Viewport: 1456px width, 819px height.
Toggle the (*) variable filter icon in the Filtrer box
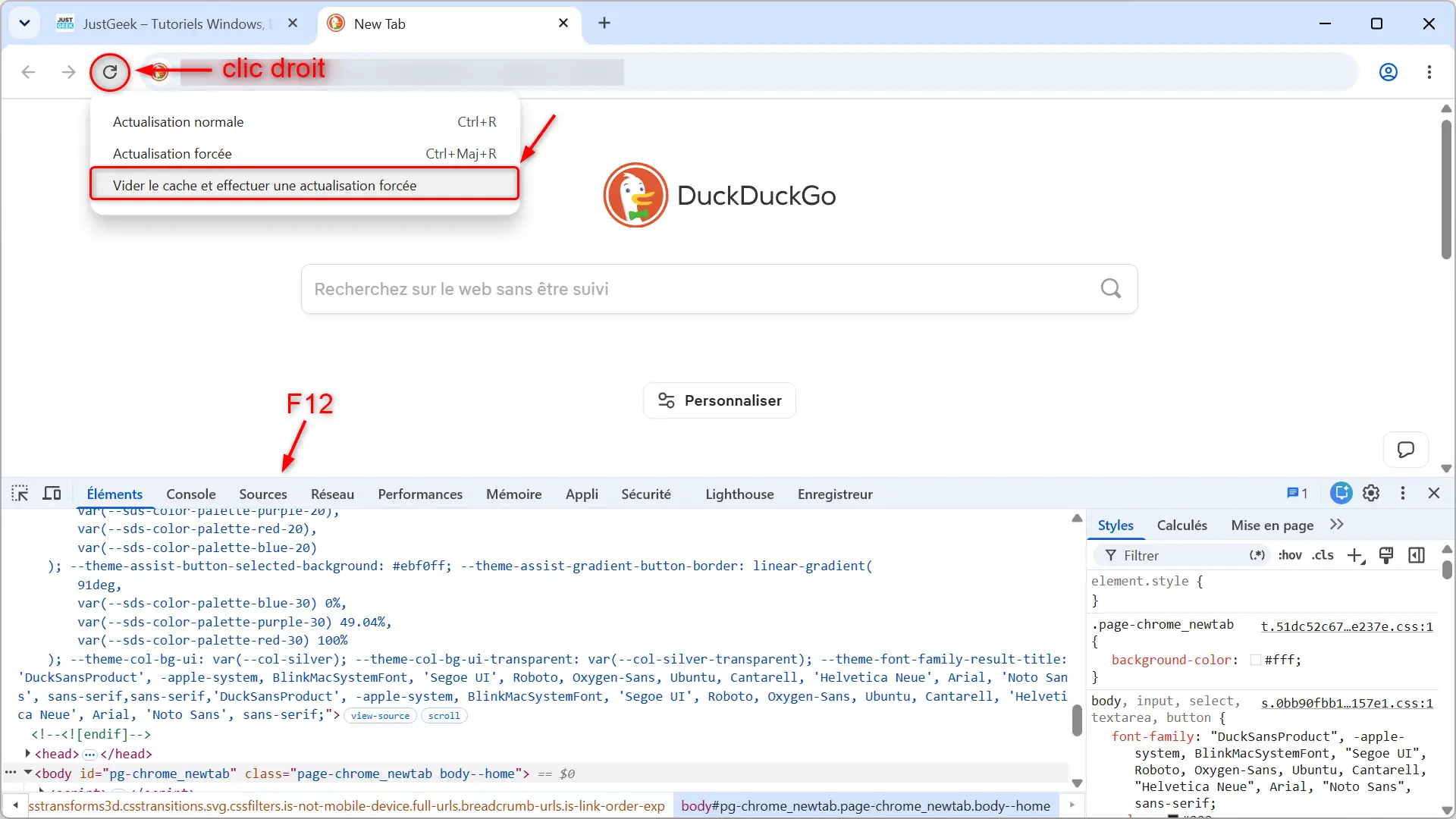(1257, 556)
